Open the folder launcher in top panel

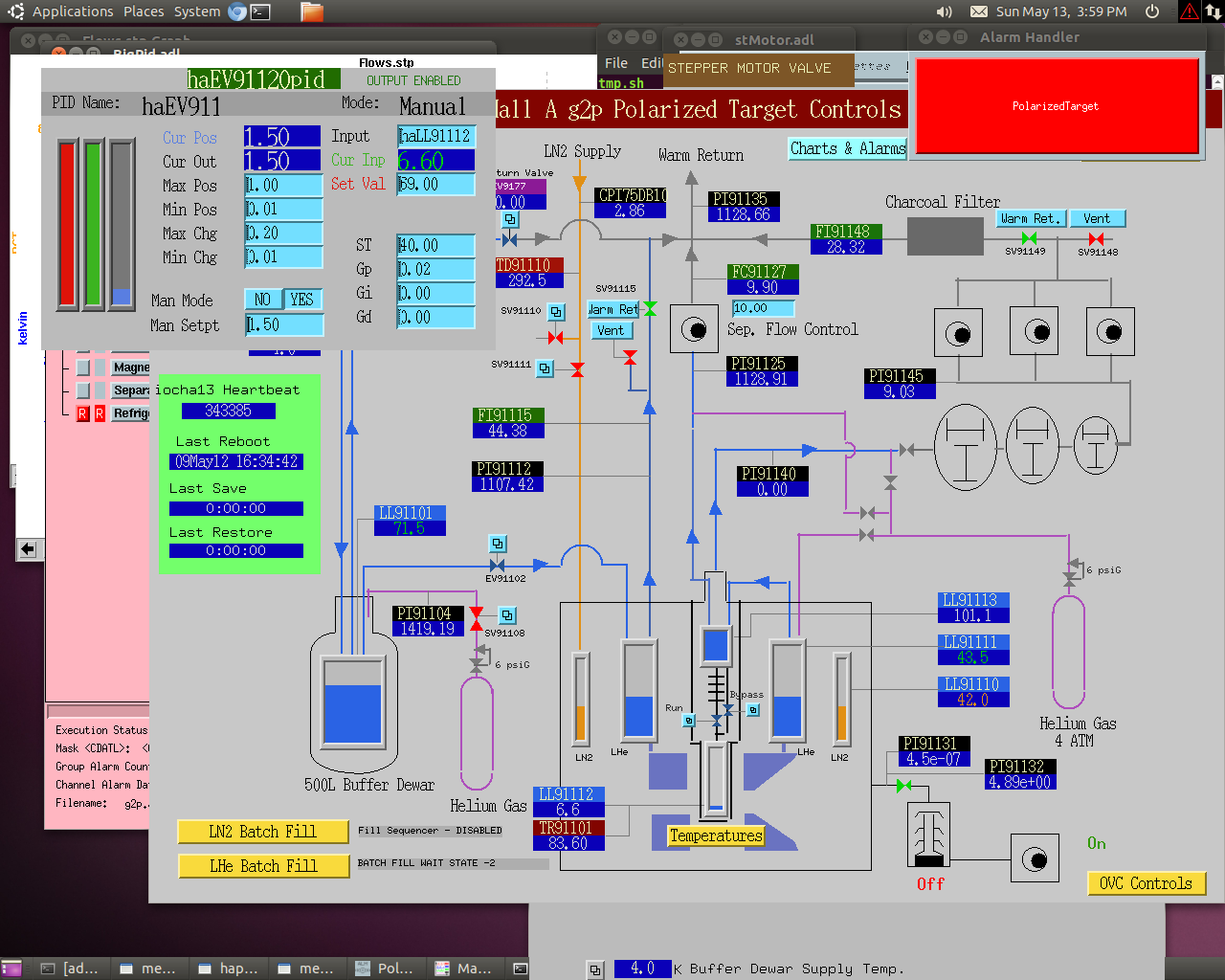coord(311,11)
